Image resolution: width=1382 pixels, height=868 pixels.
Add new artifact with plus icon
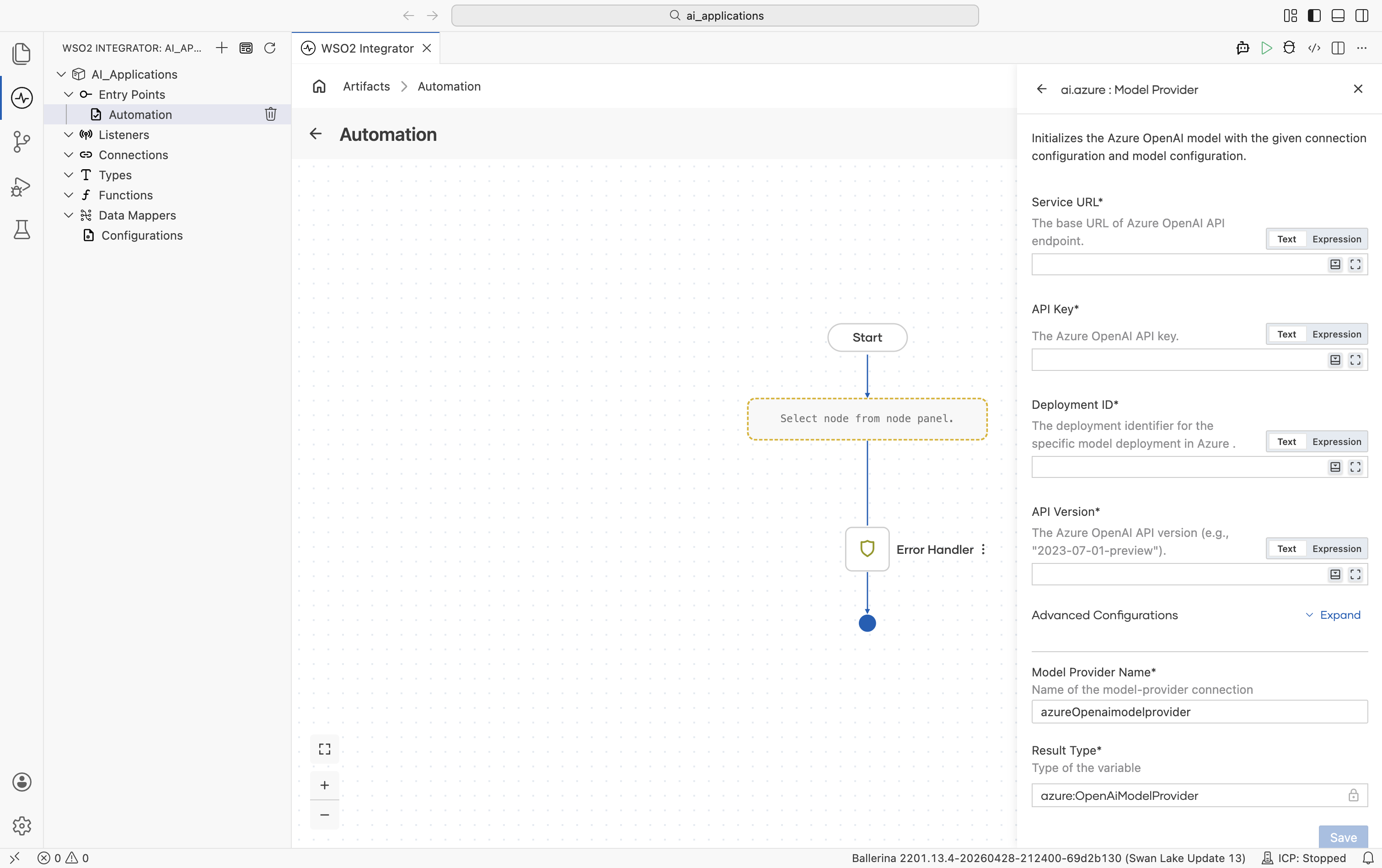click(x=221, y=48)
